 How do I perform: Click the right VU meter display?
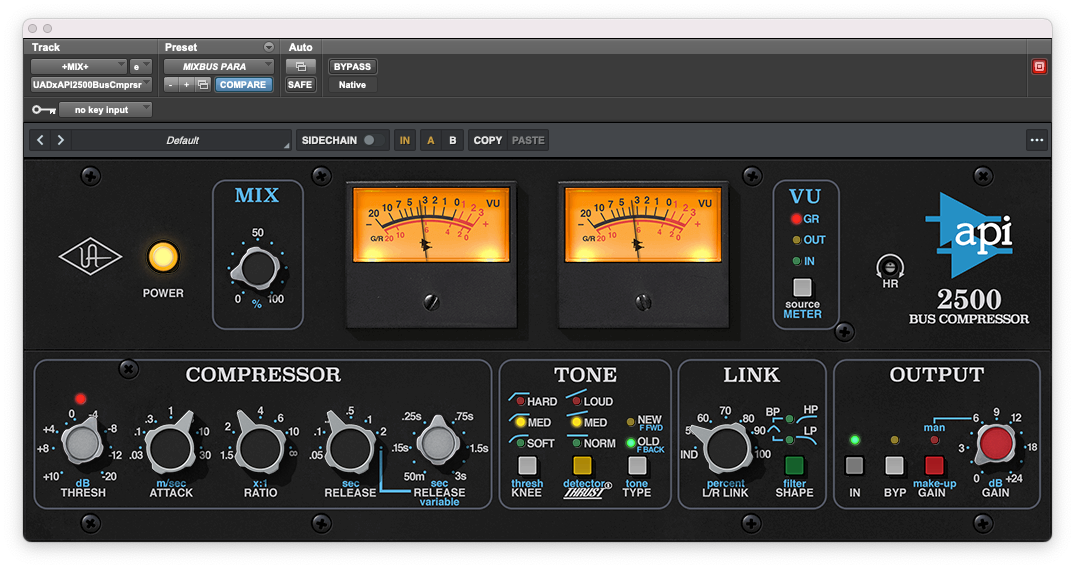(x=643, y=225)
